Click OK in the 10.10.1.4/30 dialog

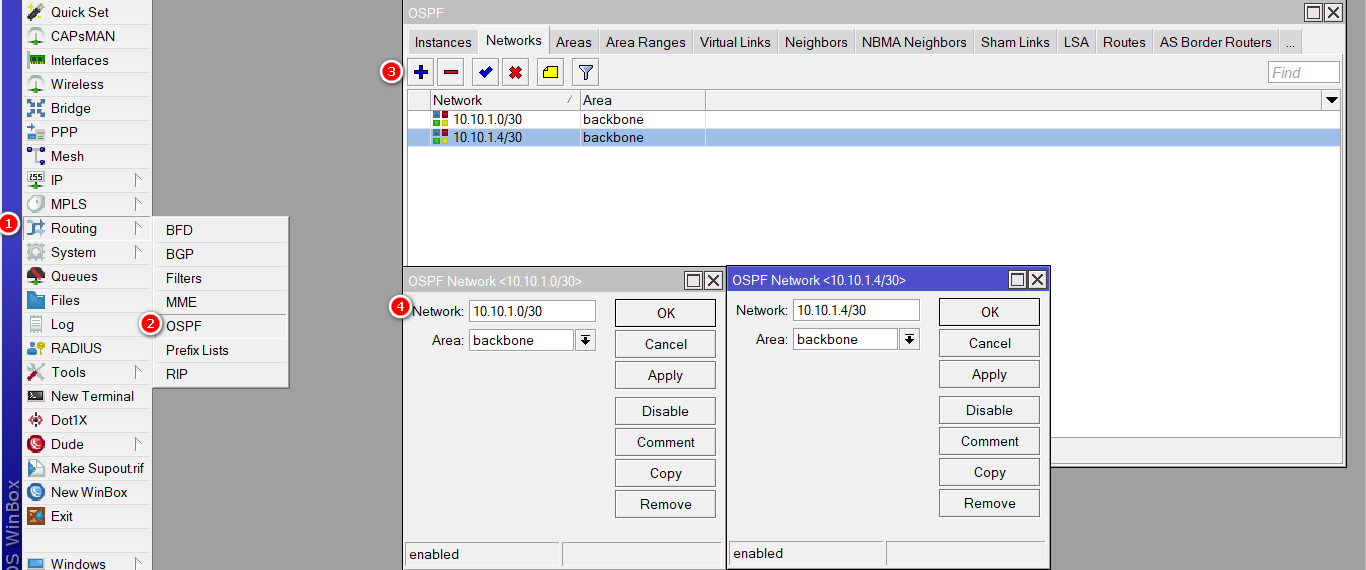(989, 312)
